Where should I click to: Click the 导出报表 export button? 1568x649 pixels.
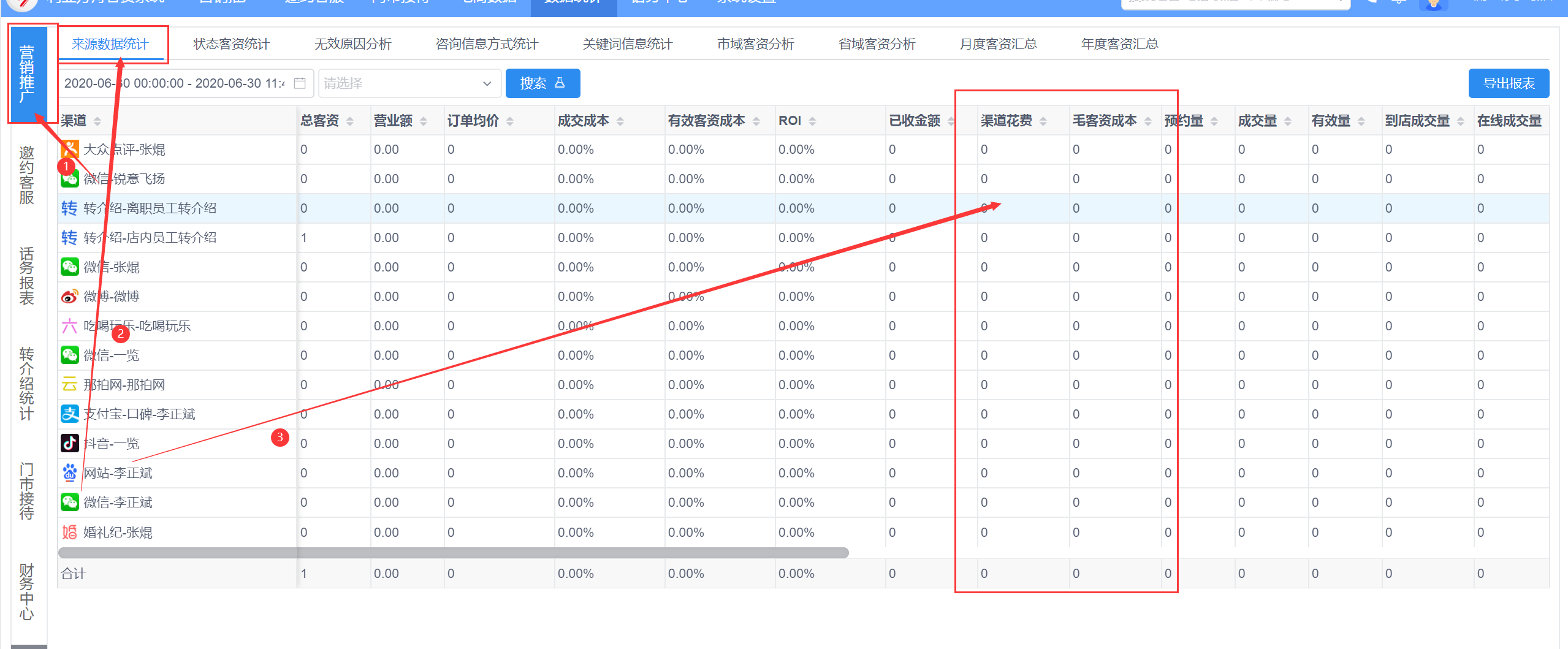click(x=1508, y=83)
